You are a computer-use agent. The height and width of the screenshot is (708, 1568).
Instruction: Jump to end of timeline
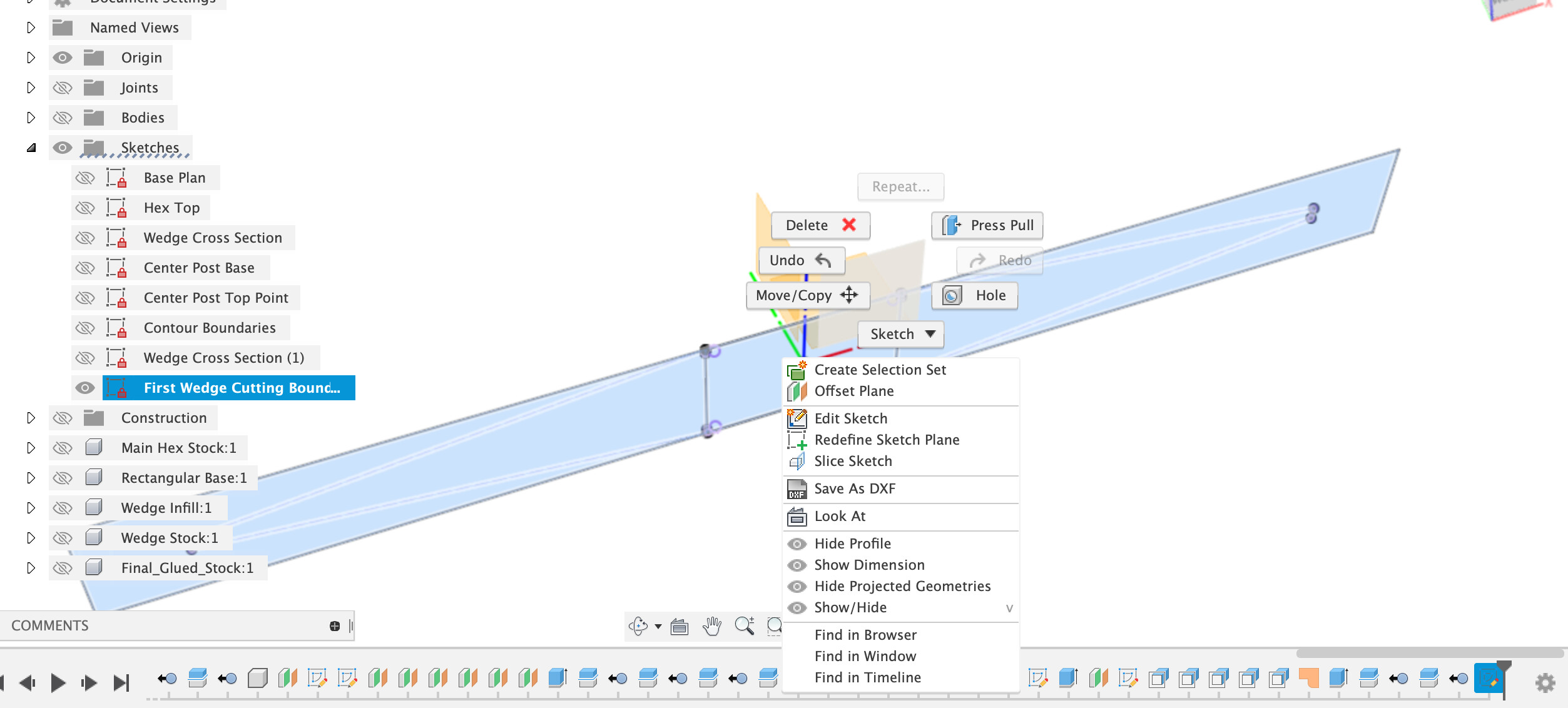pos(121,682)
